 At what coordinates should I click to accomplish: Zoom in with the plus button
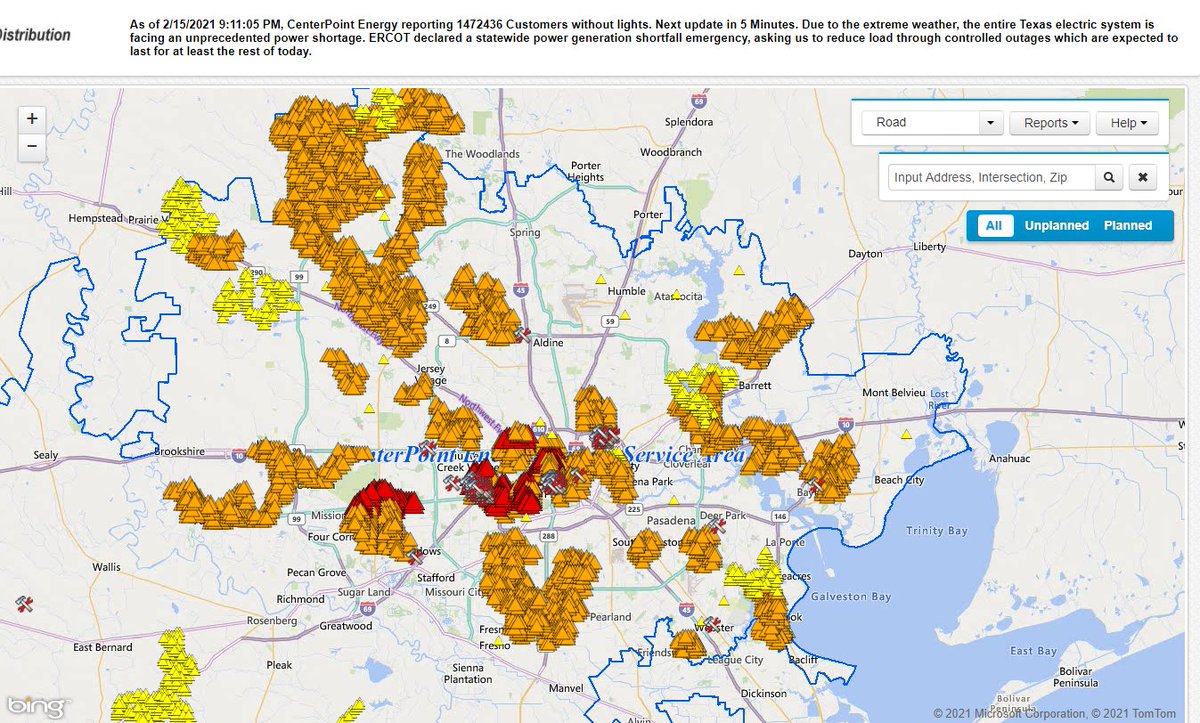[32, 118]
